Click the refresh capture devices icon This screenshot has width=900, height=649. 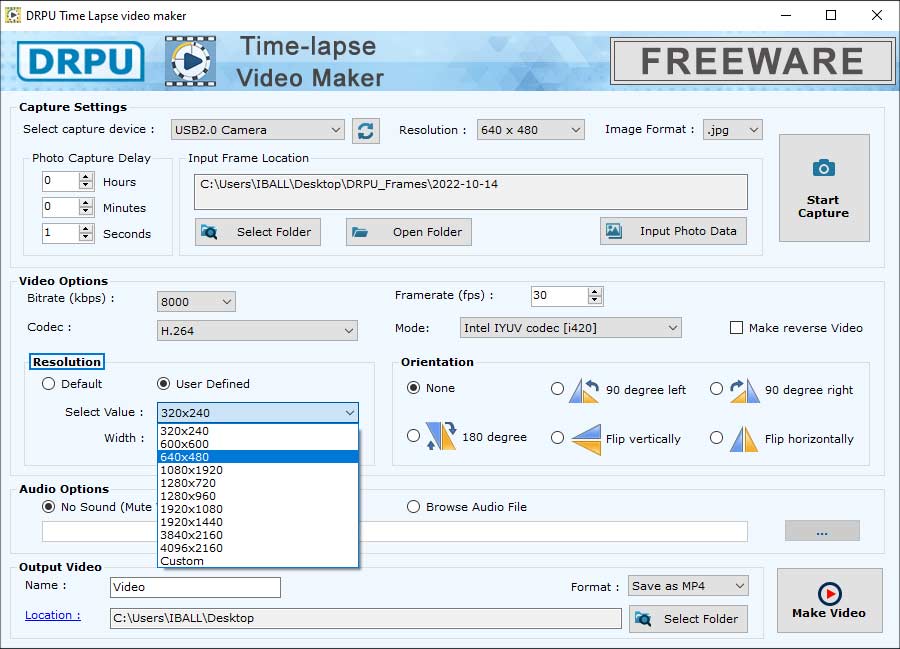point(366,131)
